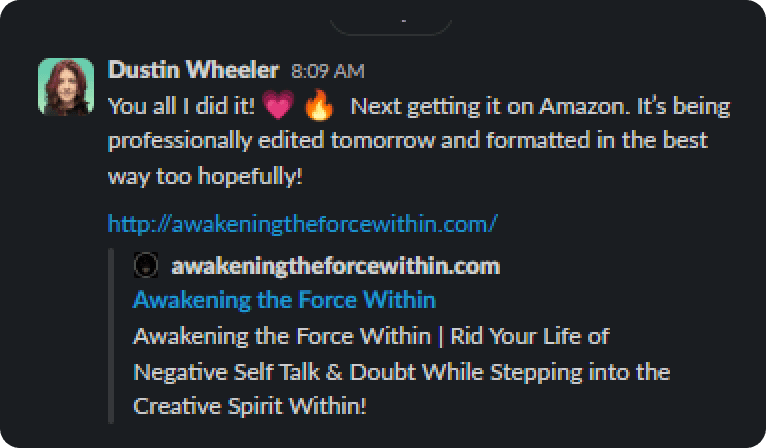Click the fire emoji in message
The image size is (766, 448).
pos(319,105)
